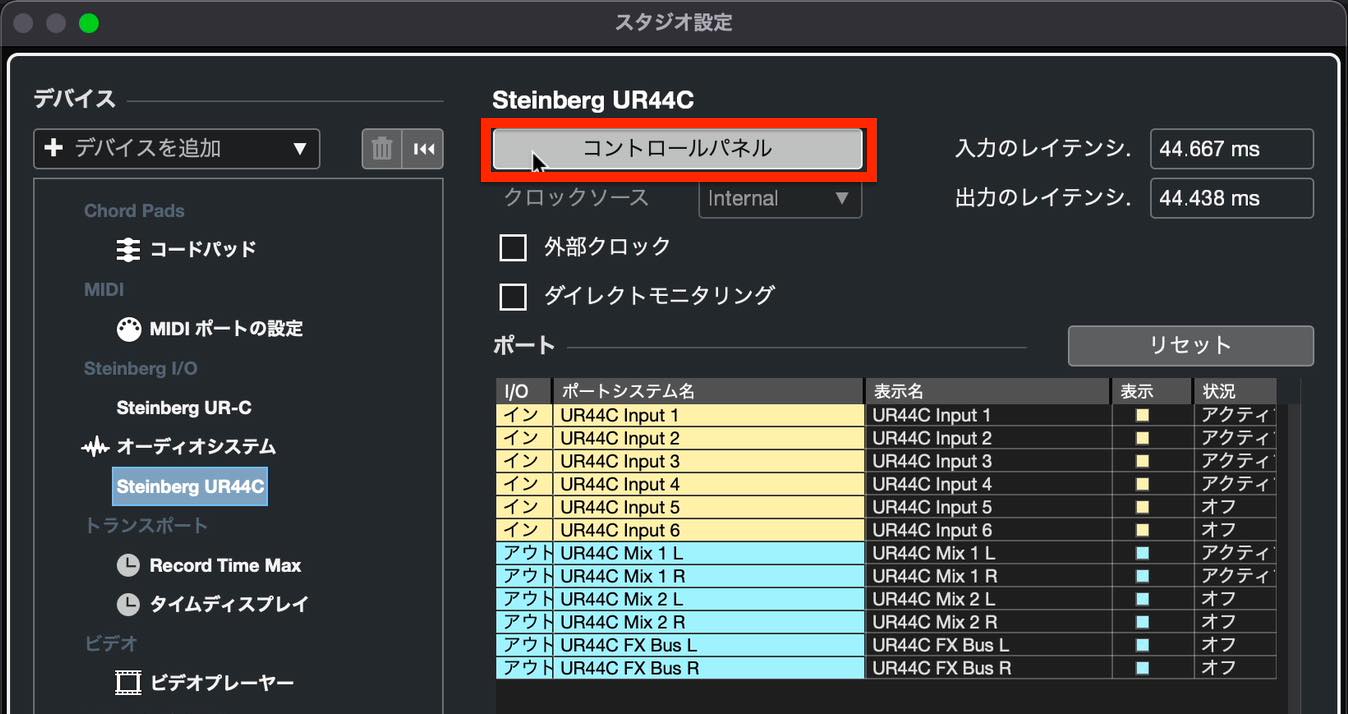Click UR44C FX Bus R port system name
This screenshot has height=714, width=1348.
click(x=708, y=668)
